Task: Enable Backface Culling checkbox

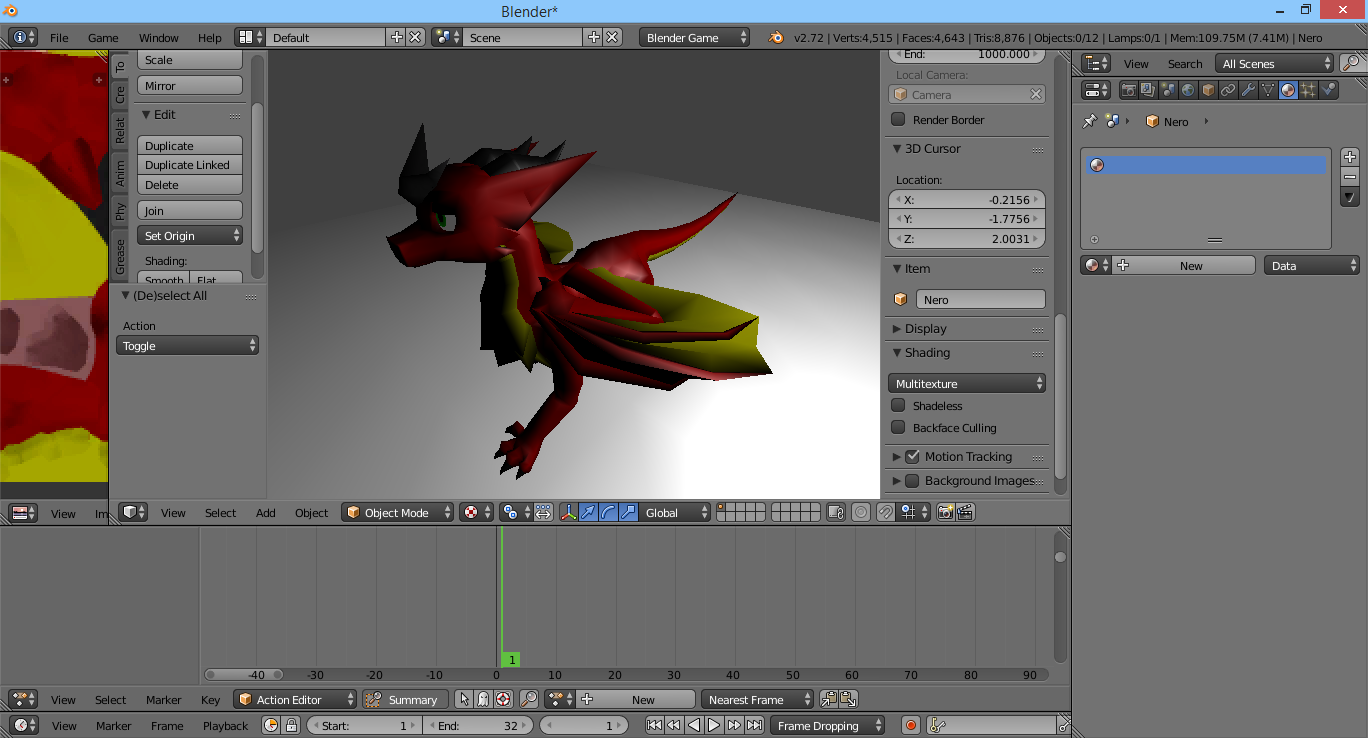Action: click(x=898, y=428)
